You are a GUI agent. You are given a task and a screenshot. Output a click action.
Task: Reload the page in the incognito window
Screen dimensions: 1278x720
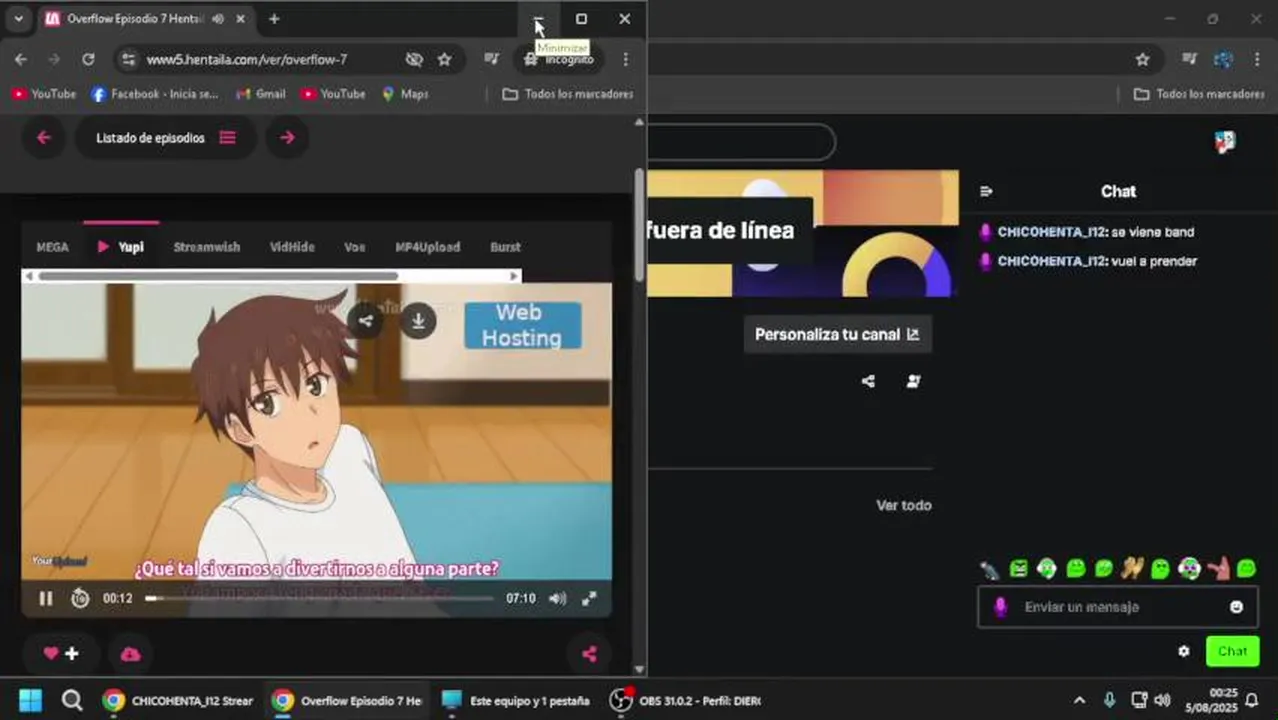pyautogui.click(x=88, y=59)
